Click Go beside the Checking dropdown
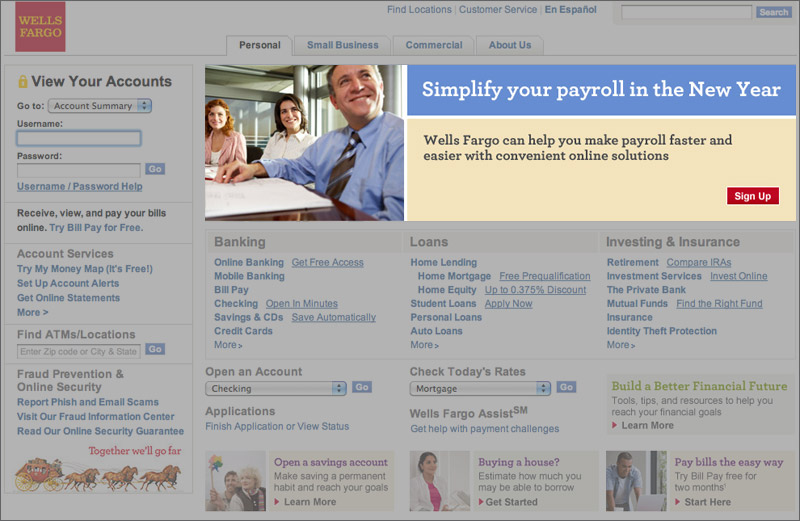The height and width of the screenshot is (521, 800). point(362,387)
